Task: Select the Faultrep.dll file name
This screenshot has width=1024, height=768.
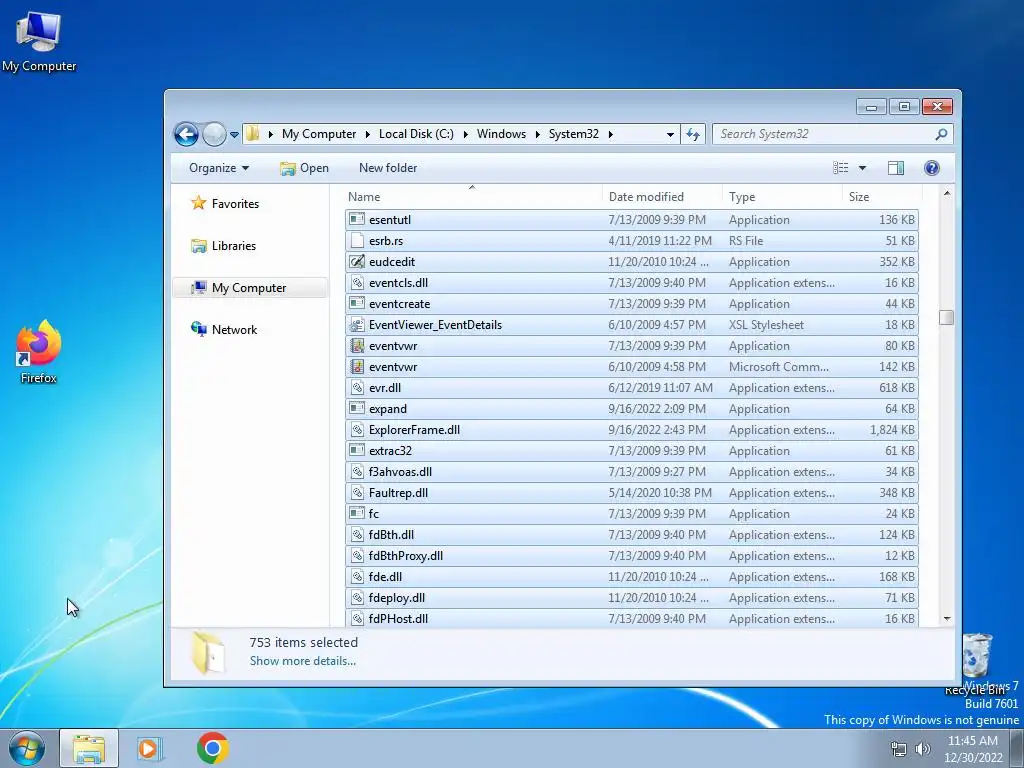Action: coord(398,492)
